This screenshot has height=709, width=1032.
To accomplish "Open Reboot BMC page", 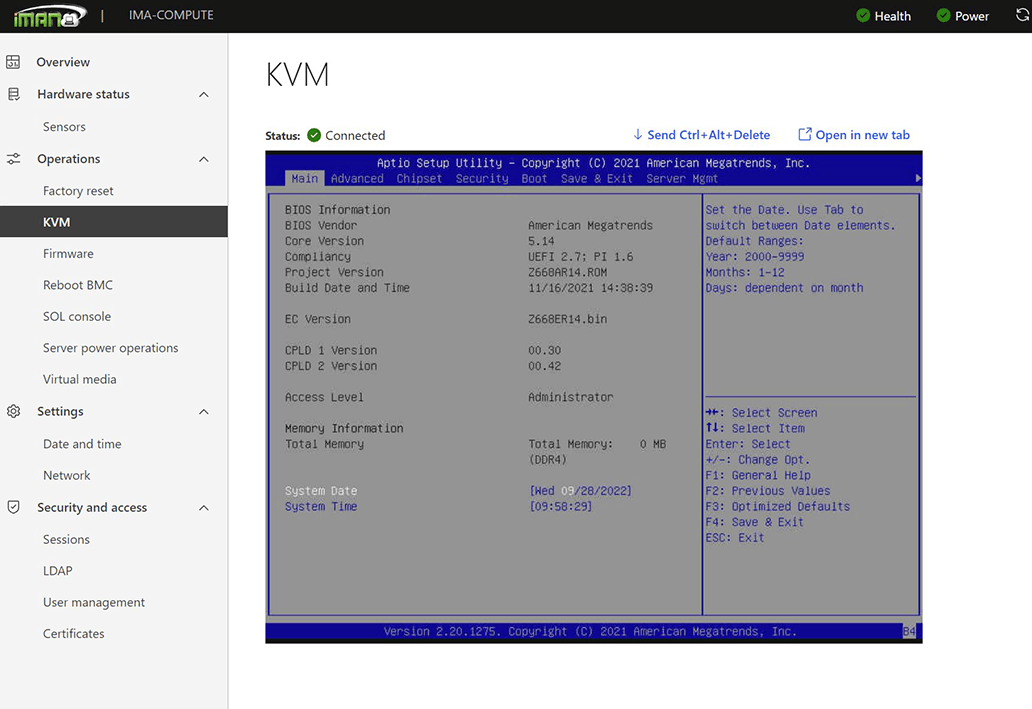I will [x=78, y=285].
